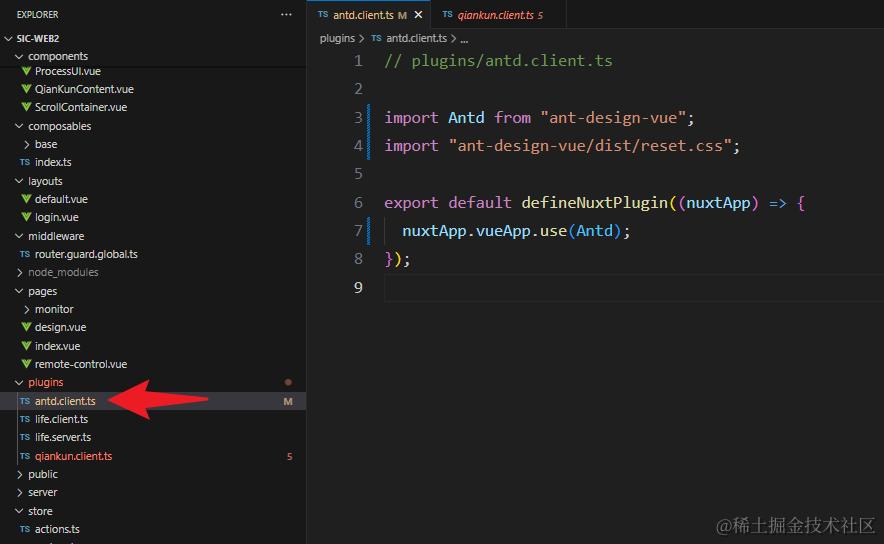Click on defineNuxtPlugin in line 6
This screenshot has width=884, height=544.
click(x=594, y=202)
